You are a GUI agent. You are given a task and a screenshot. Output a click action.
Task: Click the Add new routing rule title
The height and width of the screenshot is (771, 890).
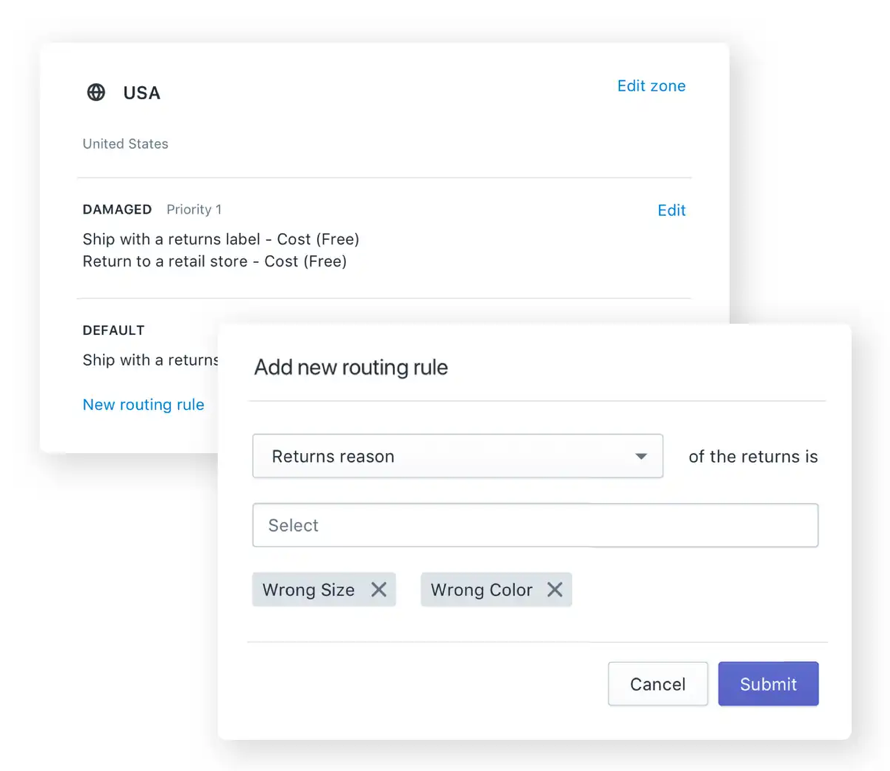coord(351,367)
